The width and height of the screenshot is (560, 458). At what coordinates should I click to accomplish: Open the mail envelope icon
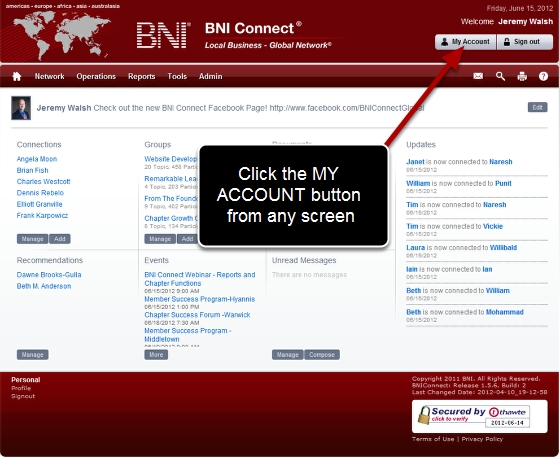tap(478, 76)
